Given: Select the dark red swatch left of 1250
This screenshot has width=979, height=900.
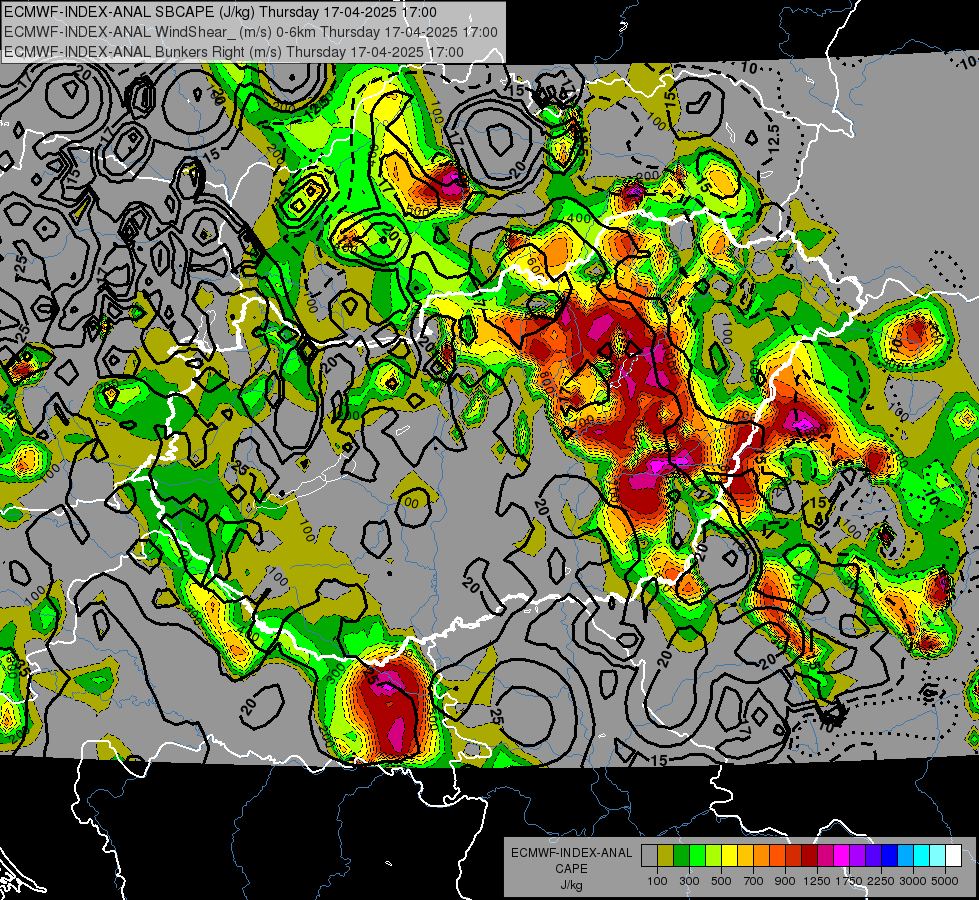Looking at the screenshot, I should pos(810,856).
